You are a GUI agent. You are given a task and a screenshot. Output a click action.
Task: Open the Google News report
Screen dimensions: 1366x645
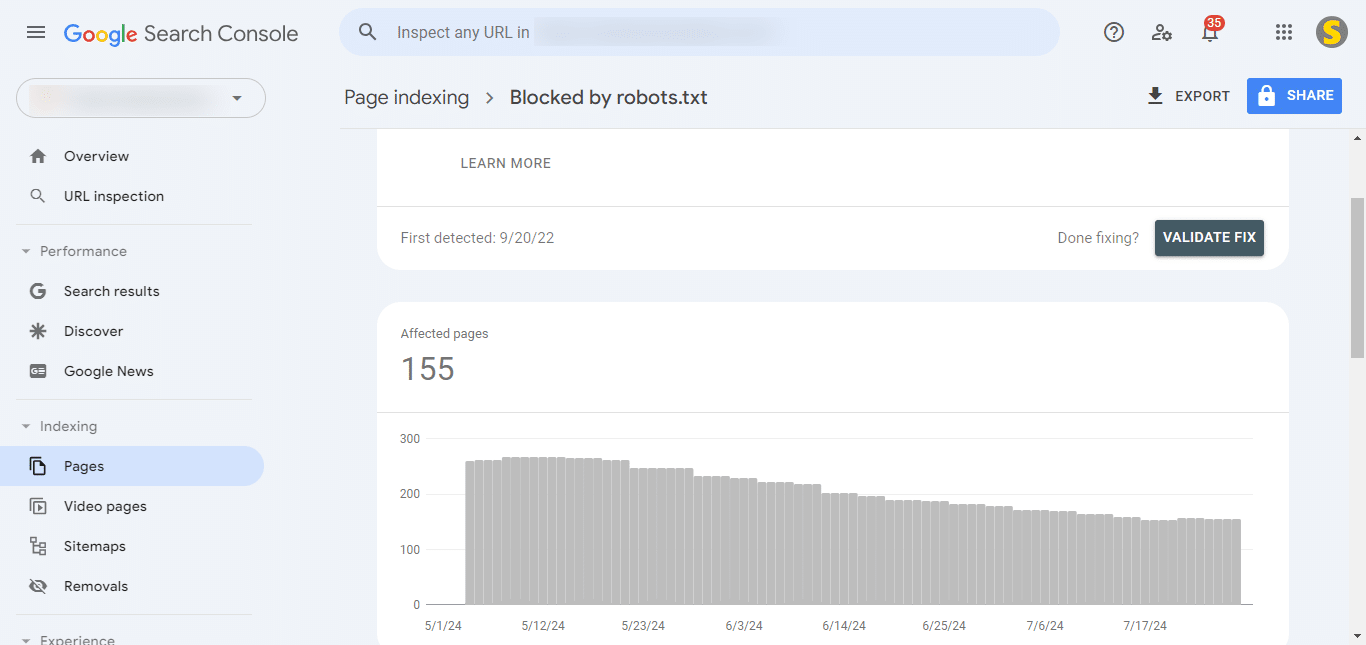(132, 371)
